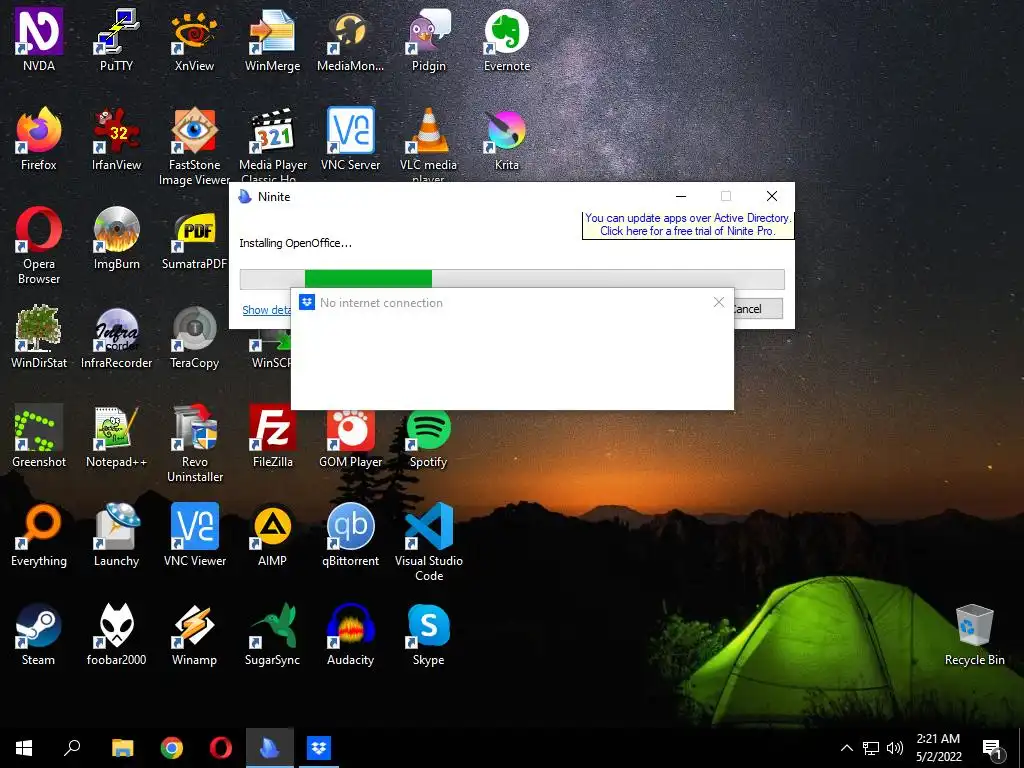
Task: Click Show details link in Ninite
Action: (266, 310)
